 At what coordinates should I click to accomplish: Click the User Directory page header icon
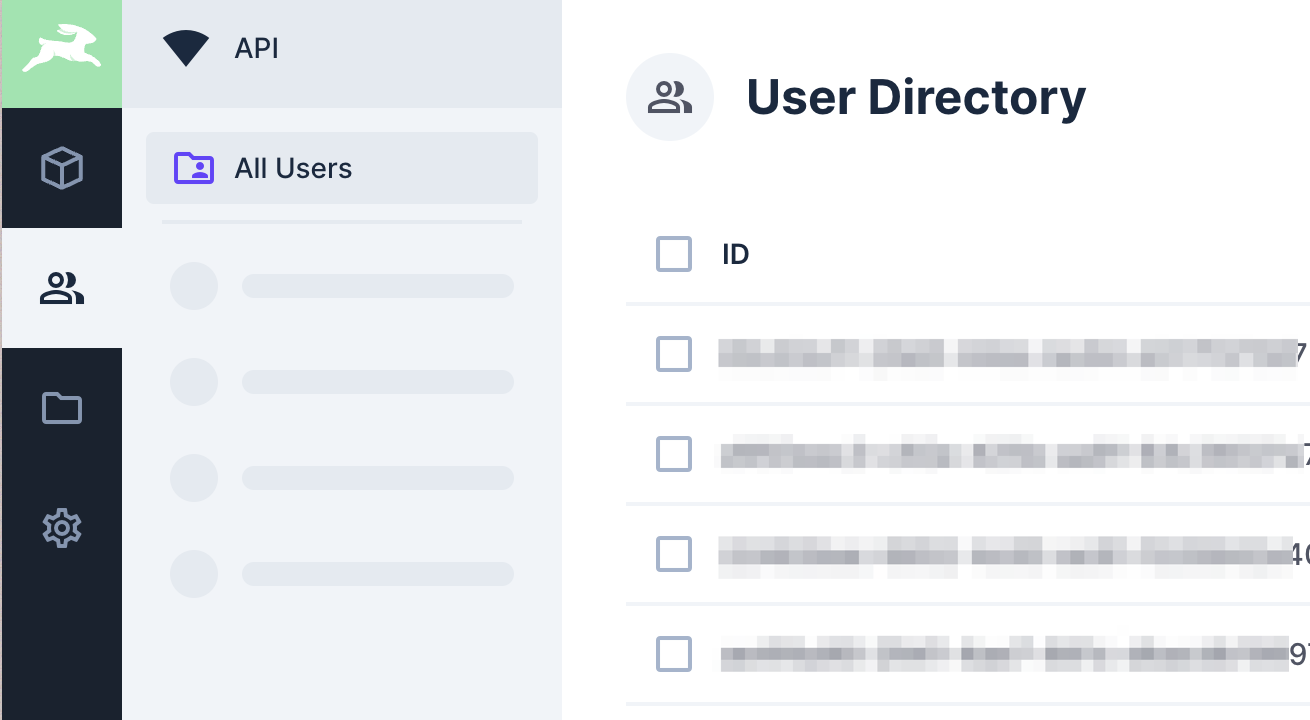(x=670, y=96)
